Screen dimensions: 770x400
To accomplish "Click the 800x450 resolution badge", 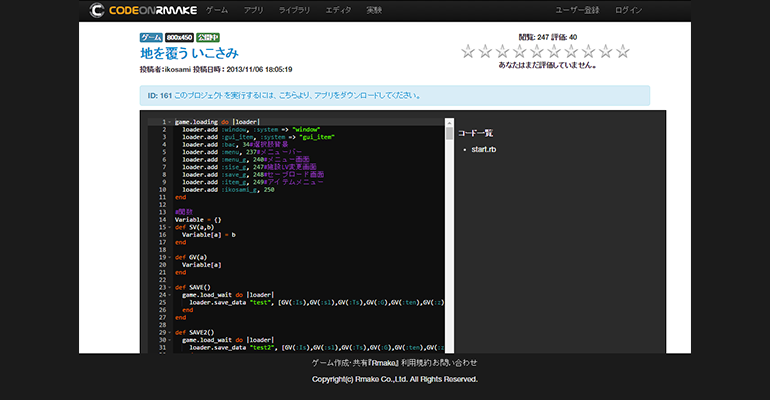I will (178, 37).
